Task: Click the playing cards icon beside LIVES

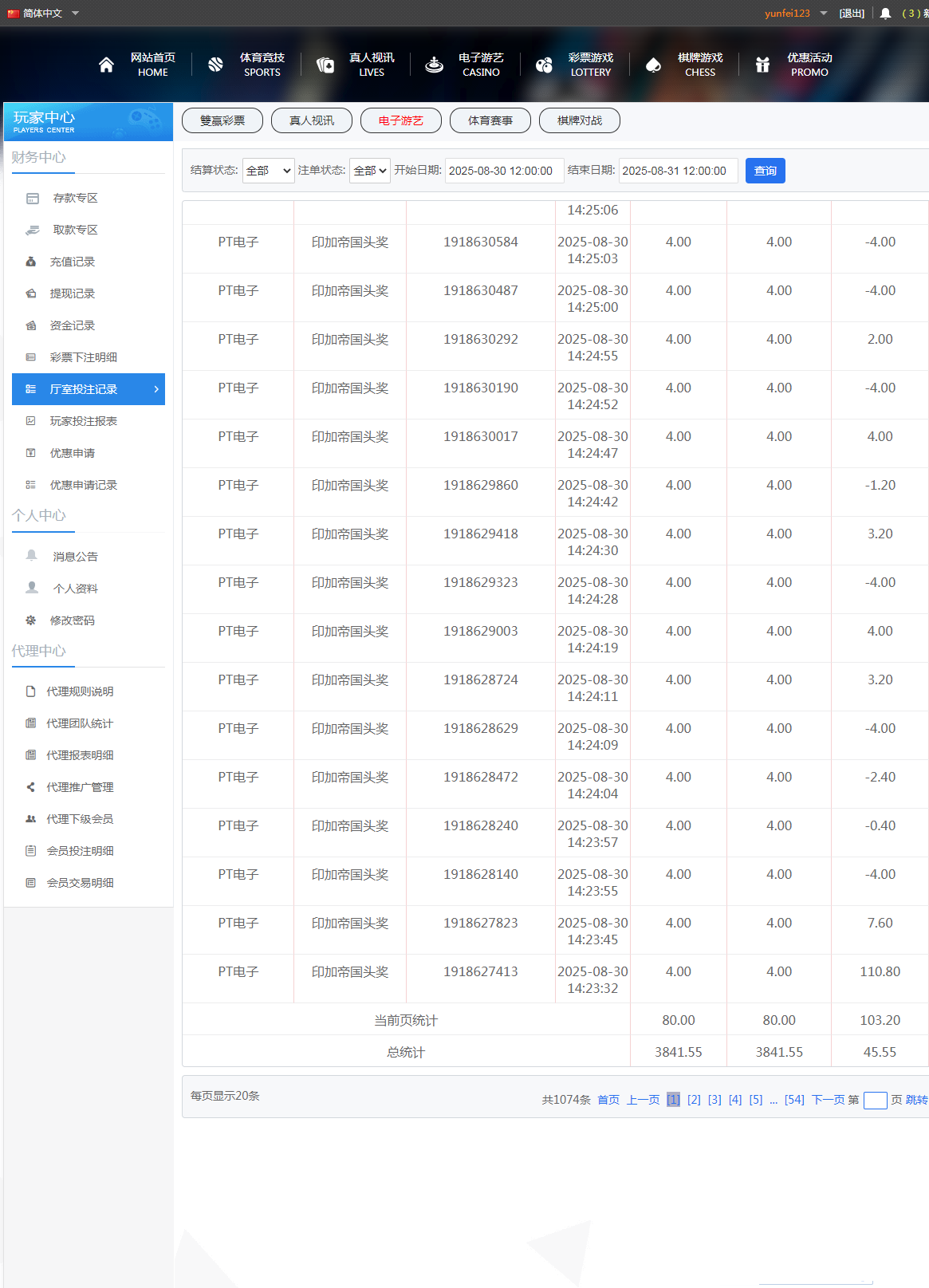Action: tap(325, 65)
